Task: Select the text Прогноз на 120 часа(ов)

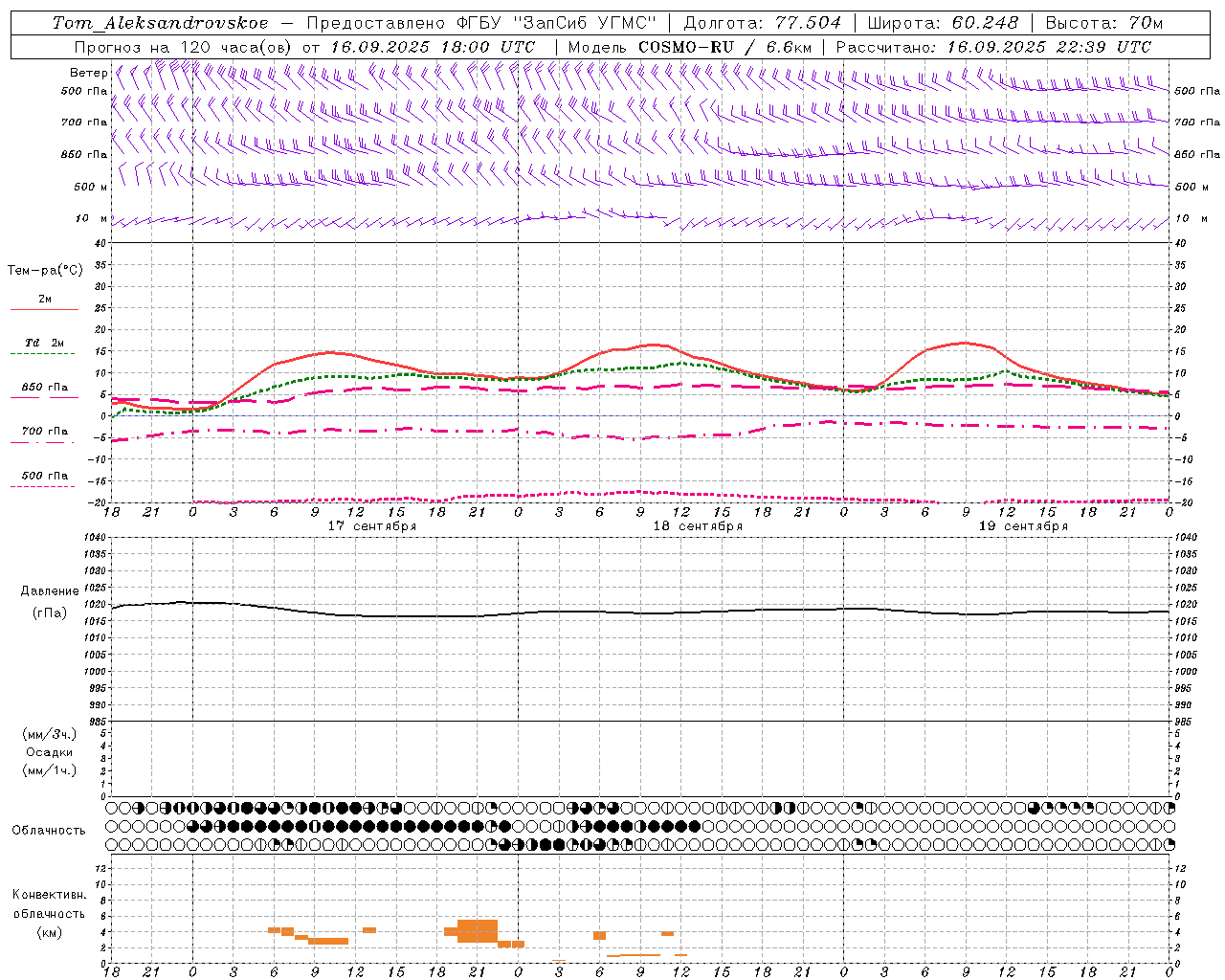Action: click(185, 47)
